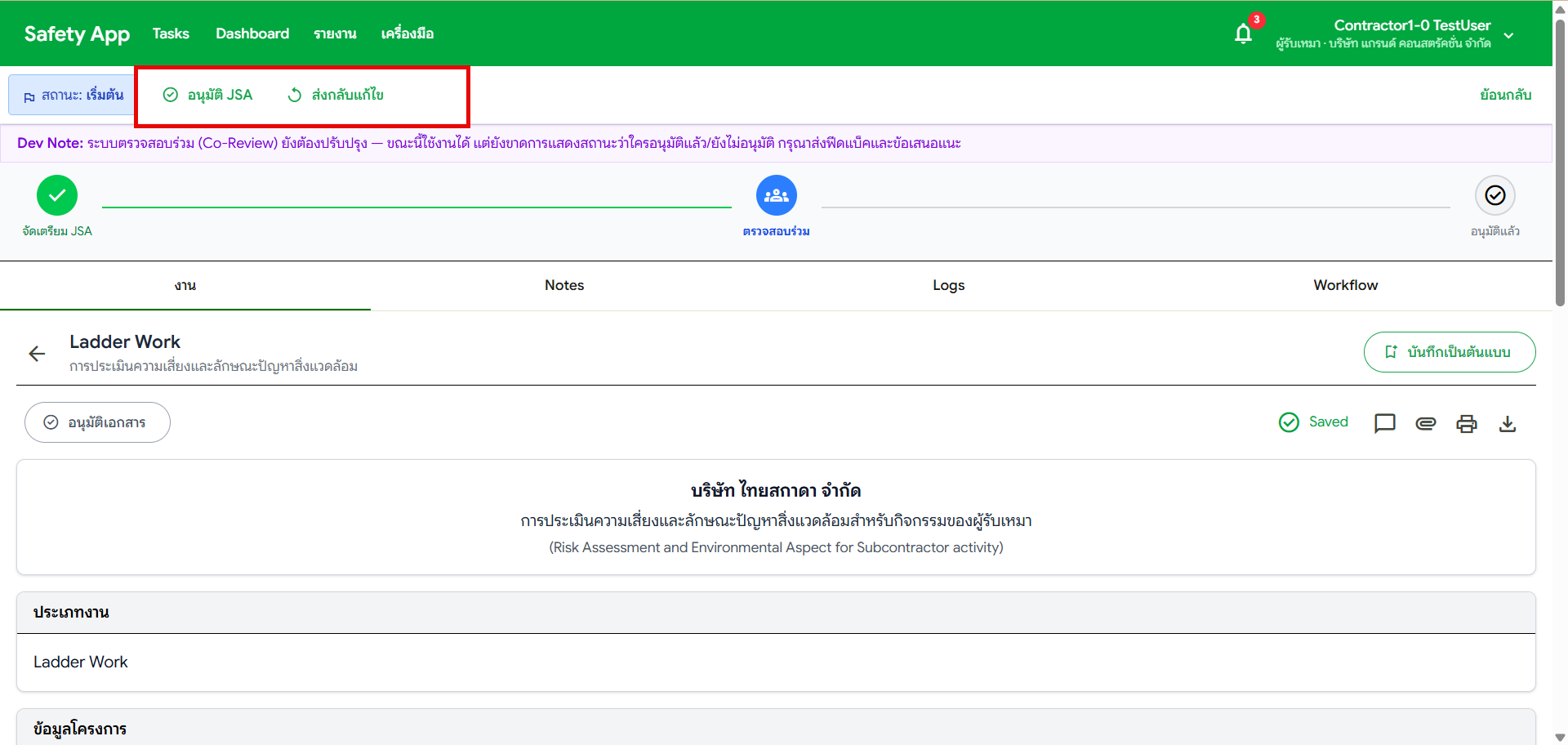This screenshot has height=745, width=1568.
Task: Click the อนุมัติเอกสาร approve document button
Action: pos(97,422)
